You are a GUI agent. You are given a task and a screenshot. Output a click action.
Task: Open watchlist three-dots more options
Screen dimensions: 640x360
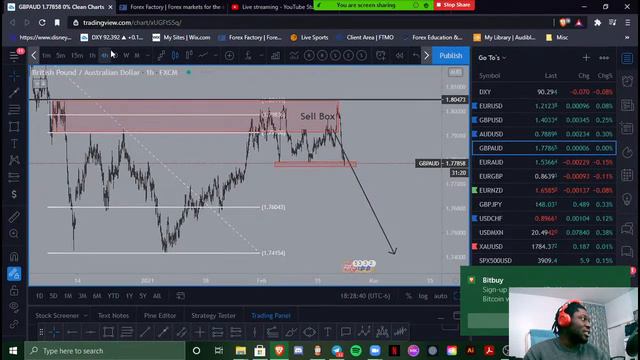pyautogui.click(x=604, y=58)
